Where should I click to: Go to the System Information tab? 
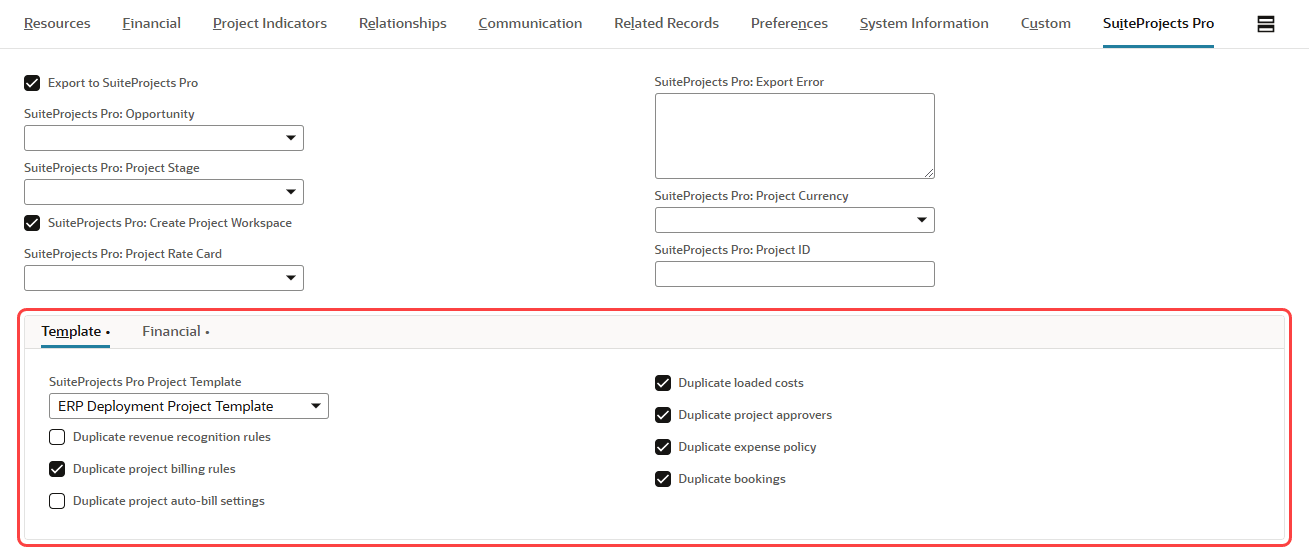point(924,23)
